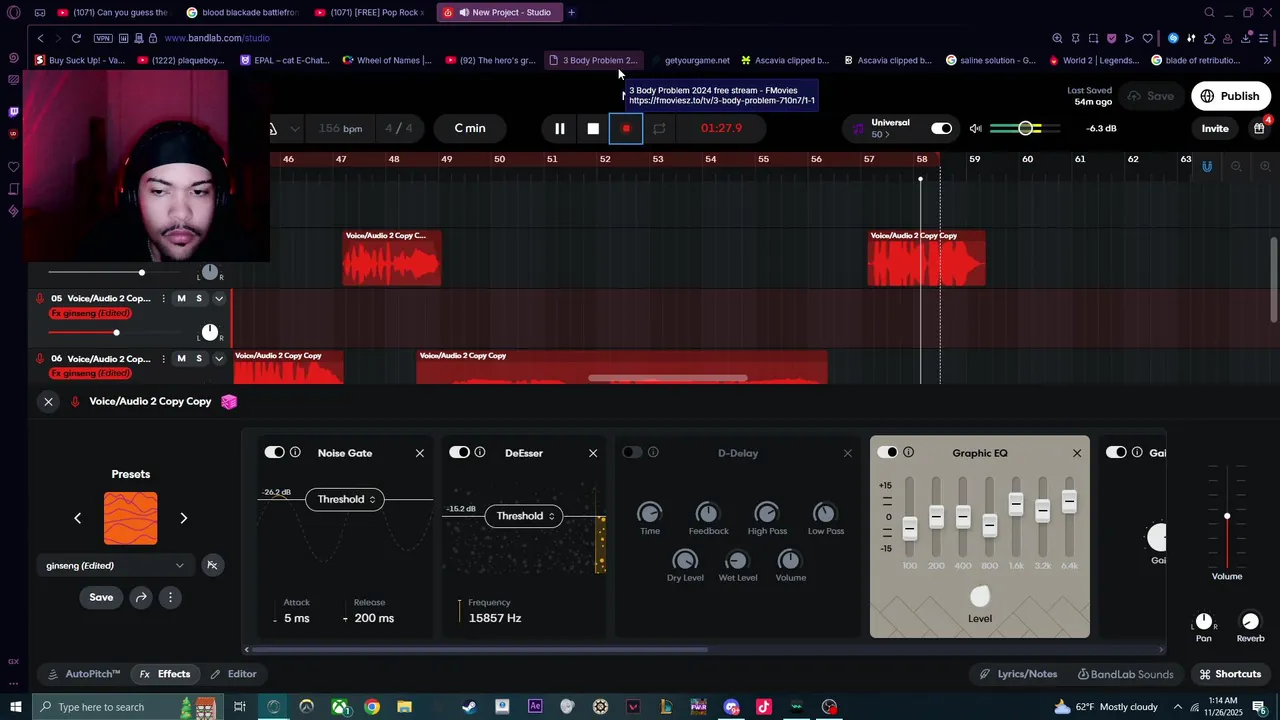Screen dimensions: 1280x720
Task: Switch to the Fx Effects tab
Action: (165, 674)
